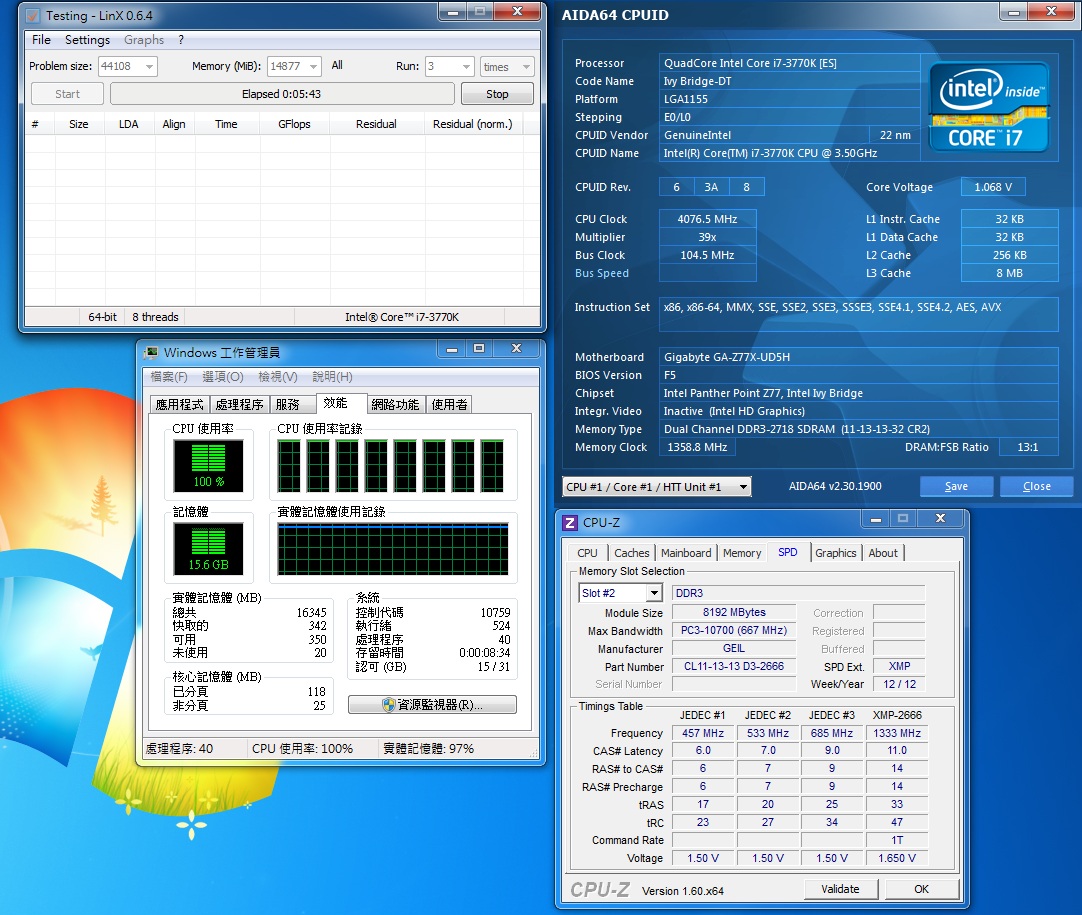The width and height of the screenshot is (1082, 915).
Task: Click the CPU Clock value 4076.5 MHz
Action: coord(707,219)
